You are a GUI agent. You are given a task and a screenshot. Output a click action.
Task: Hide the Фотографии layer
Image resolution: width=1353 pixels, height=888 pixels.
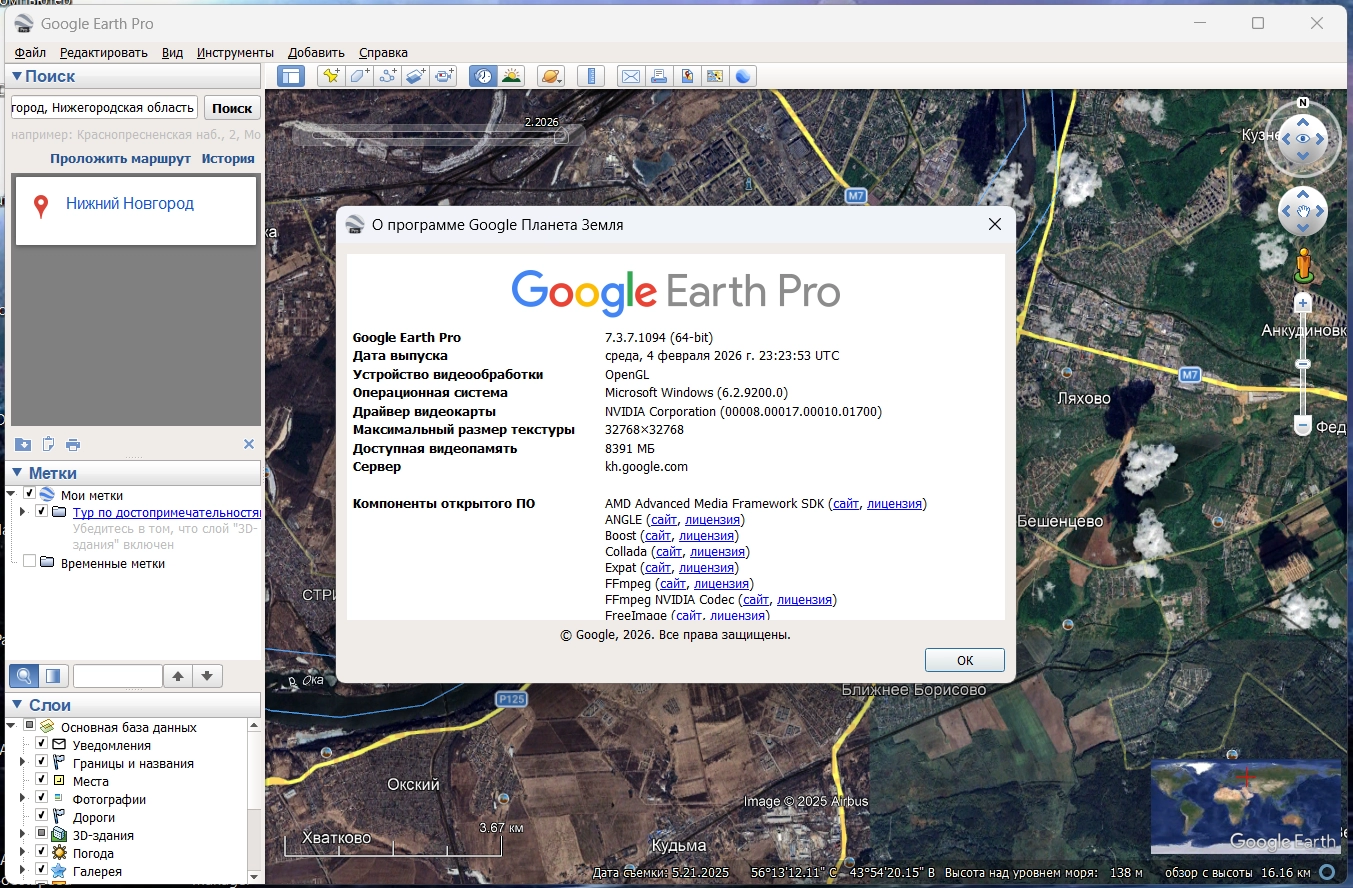point(41,798)
